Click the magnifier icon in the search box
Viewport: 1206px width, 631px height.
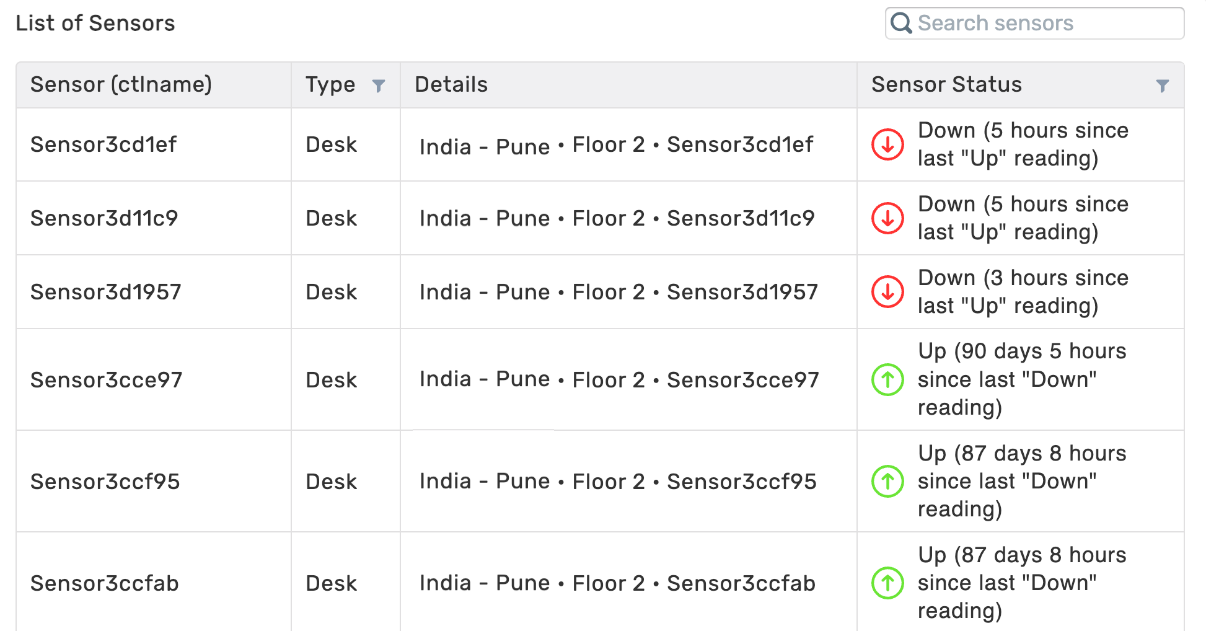tap(901, 23)
